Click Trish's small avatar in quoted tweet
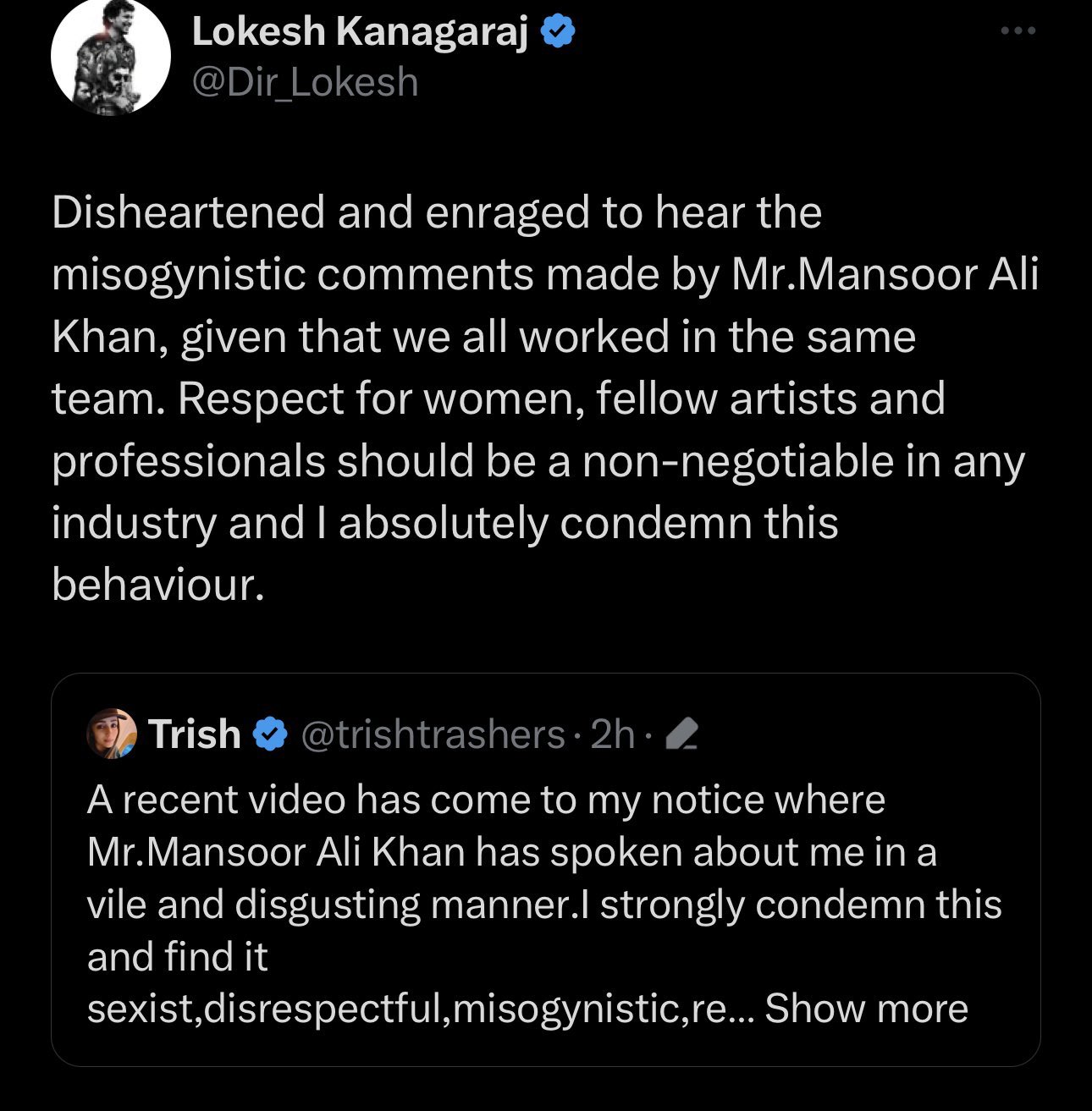The image size is (1092, 1111). point(112,734)
